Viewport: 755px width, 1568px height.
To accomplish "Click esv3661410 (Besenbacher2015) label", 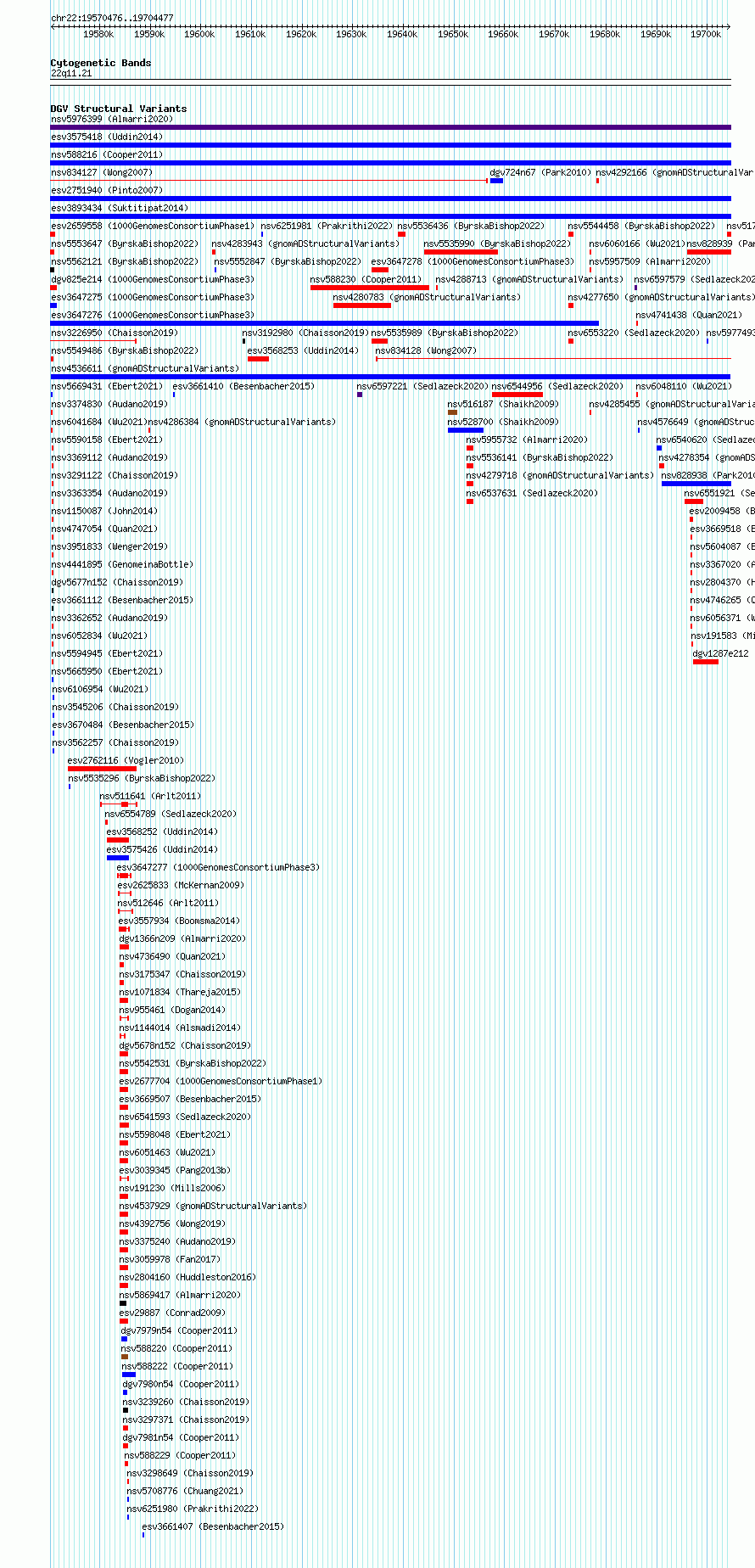I will point(243,386).
